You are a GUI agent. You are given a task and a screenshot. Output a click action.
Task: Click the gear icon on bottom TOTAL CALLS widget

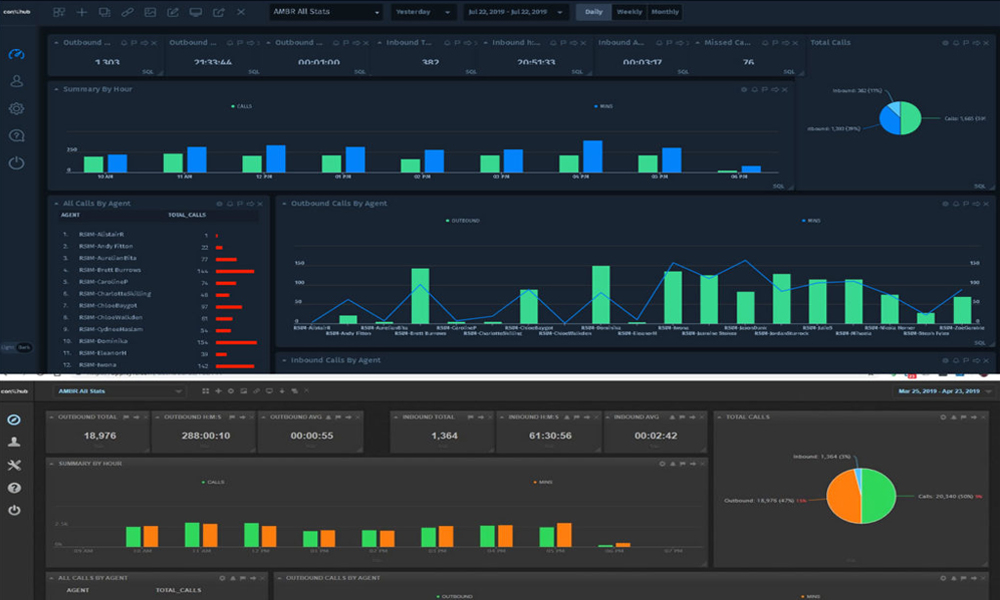coord(943,417)
